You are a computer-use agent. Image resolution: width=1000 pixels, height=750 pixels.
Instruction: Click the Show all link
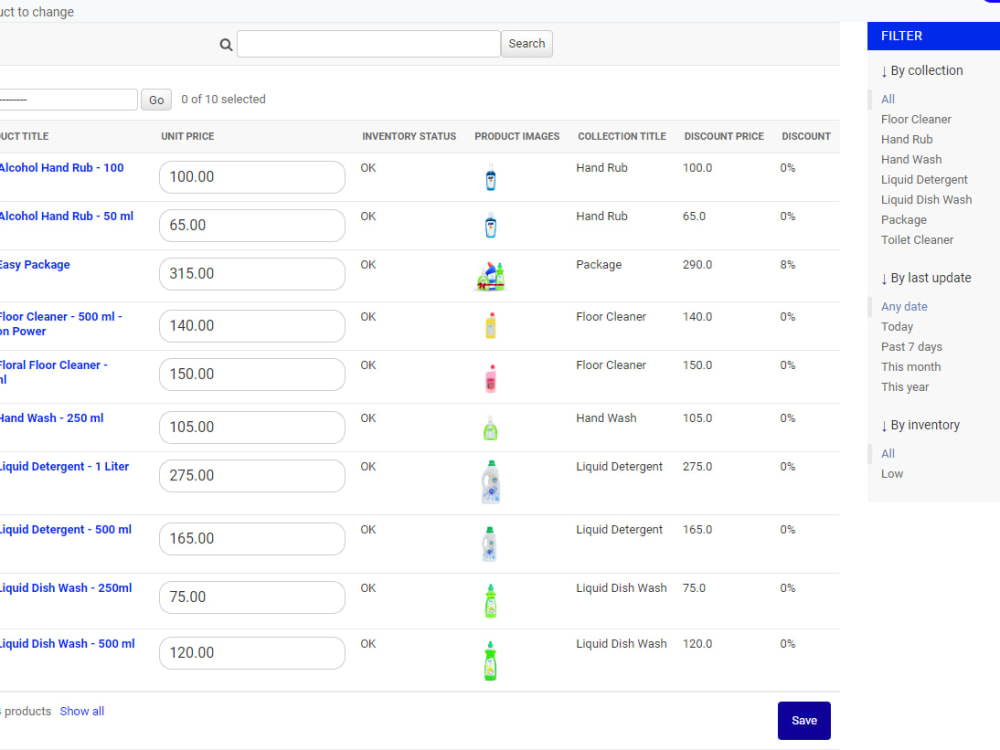point(82,712)
